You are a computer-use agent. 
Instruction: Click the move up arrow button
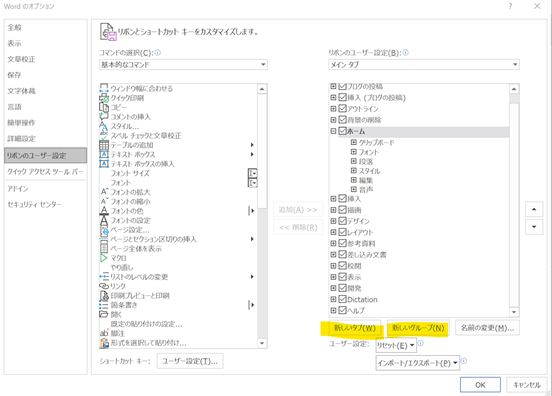click(534, 209)
